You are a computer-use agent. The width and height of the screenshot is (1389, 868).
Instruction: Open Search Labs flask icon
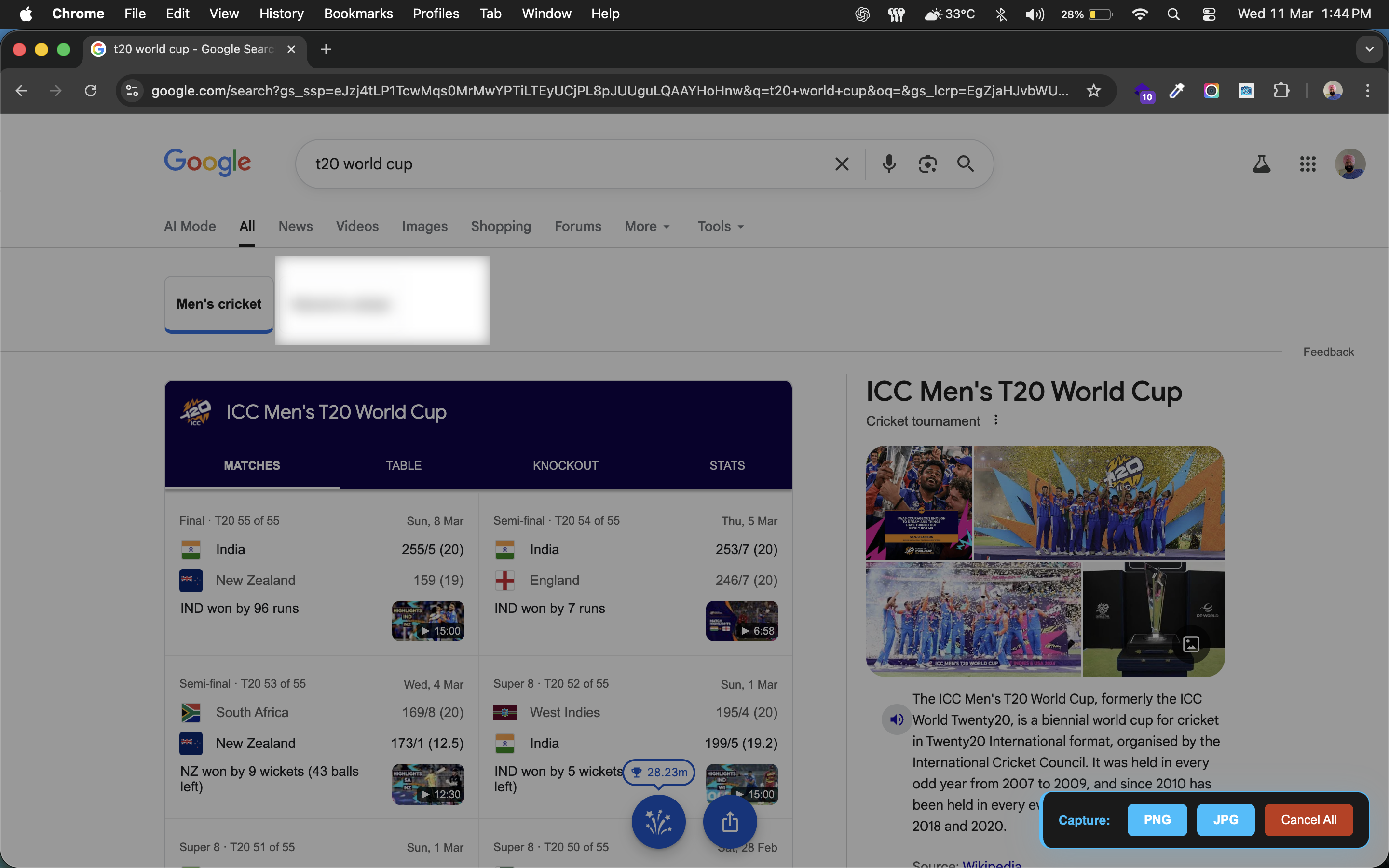[x=1261, y=164]
